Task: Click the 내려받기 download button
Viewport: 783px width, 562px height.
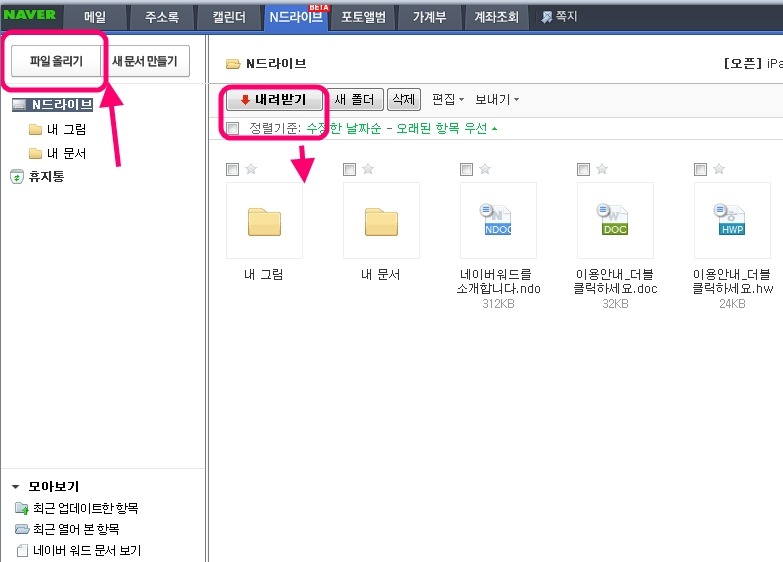Action: [x=274, y=99]
